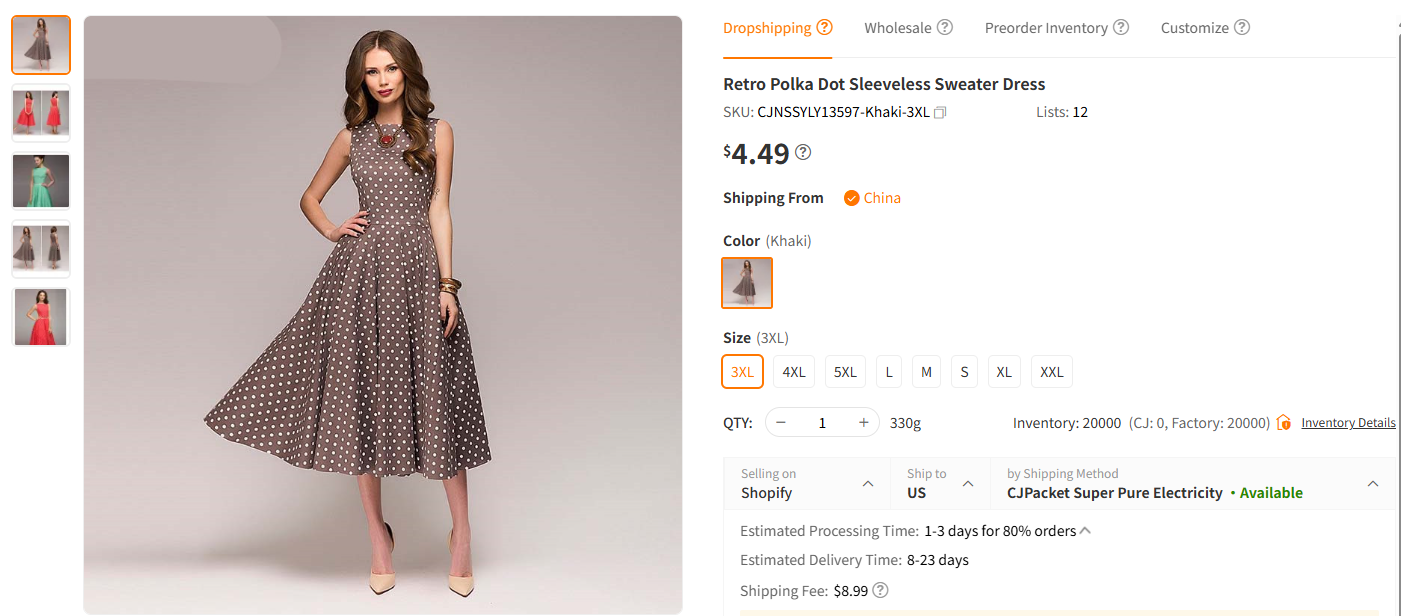The width and height of the screenshot is (1401, 616).
Task: Click the help icon next to Dropshipping tab
Action: pos(824,27)
